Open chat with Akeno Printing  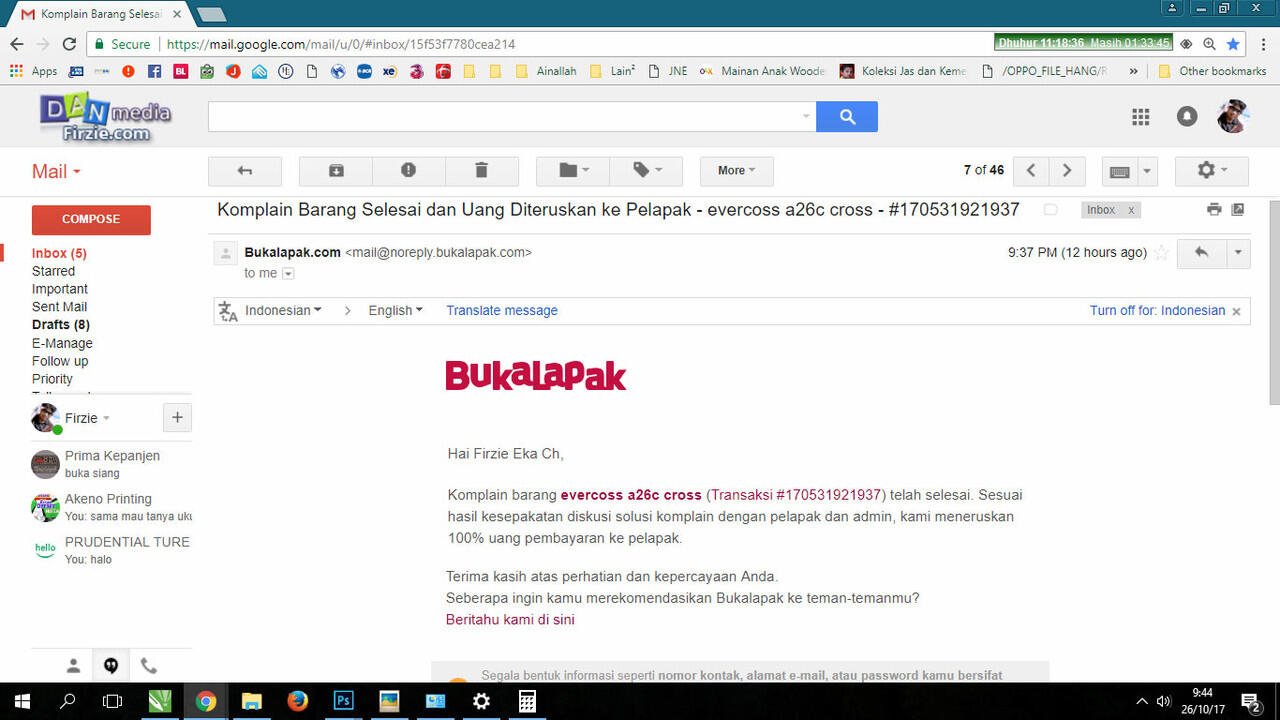coord(110,507)
